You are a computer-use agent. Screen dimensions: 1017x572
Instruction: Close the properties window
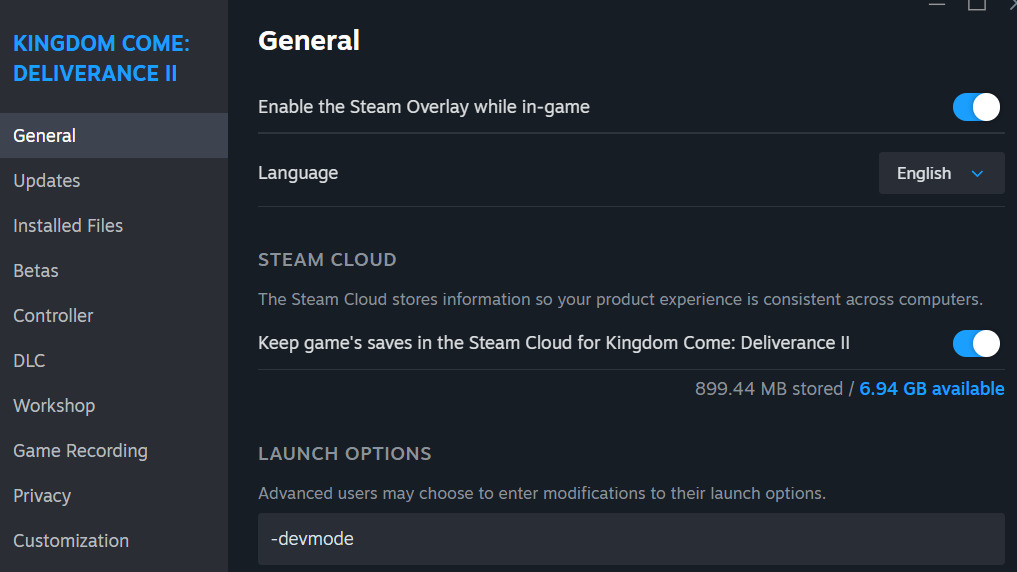[1011, 4]
